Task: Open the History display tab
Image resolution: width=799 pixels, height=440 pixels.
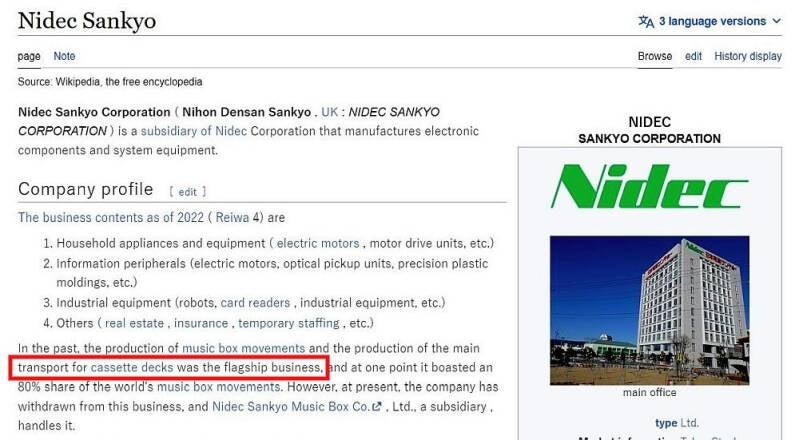Action: [748, 56]
